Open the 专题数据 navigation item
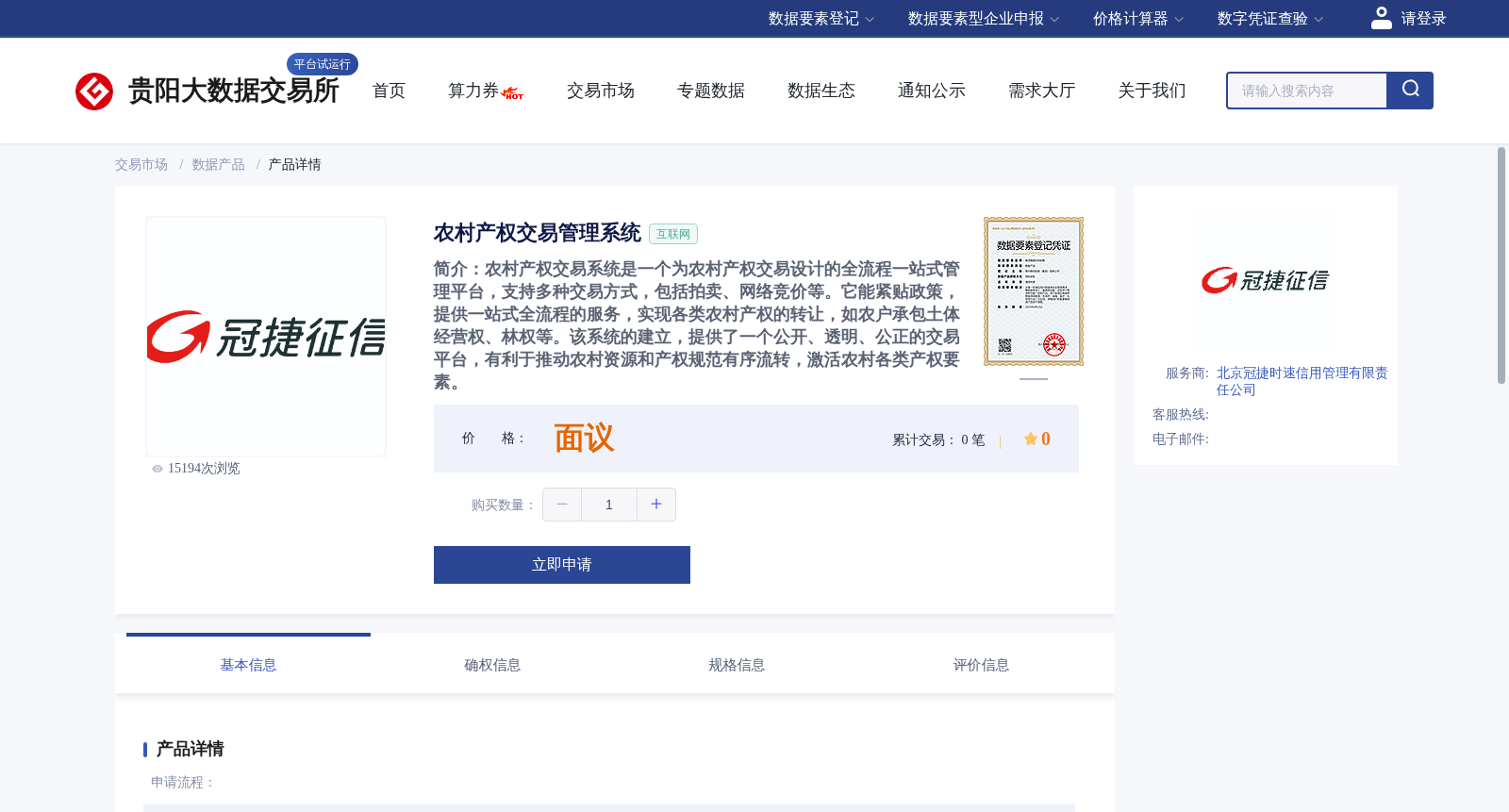 [711, 91]
